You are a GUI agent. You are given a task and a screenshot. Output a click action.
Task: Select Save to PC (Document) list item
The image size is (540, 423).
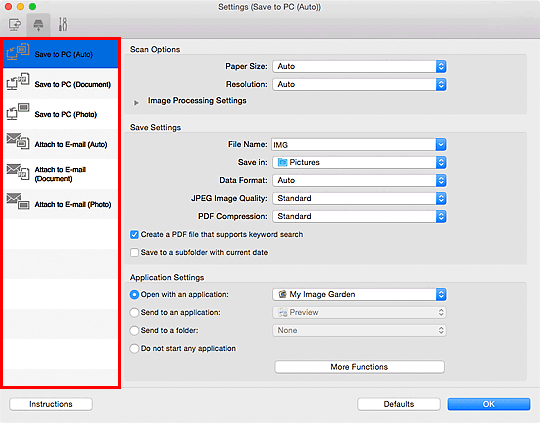point(61,84)
